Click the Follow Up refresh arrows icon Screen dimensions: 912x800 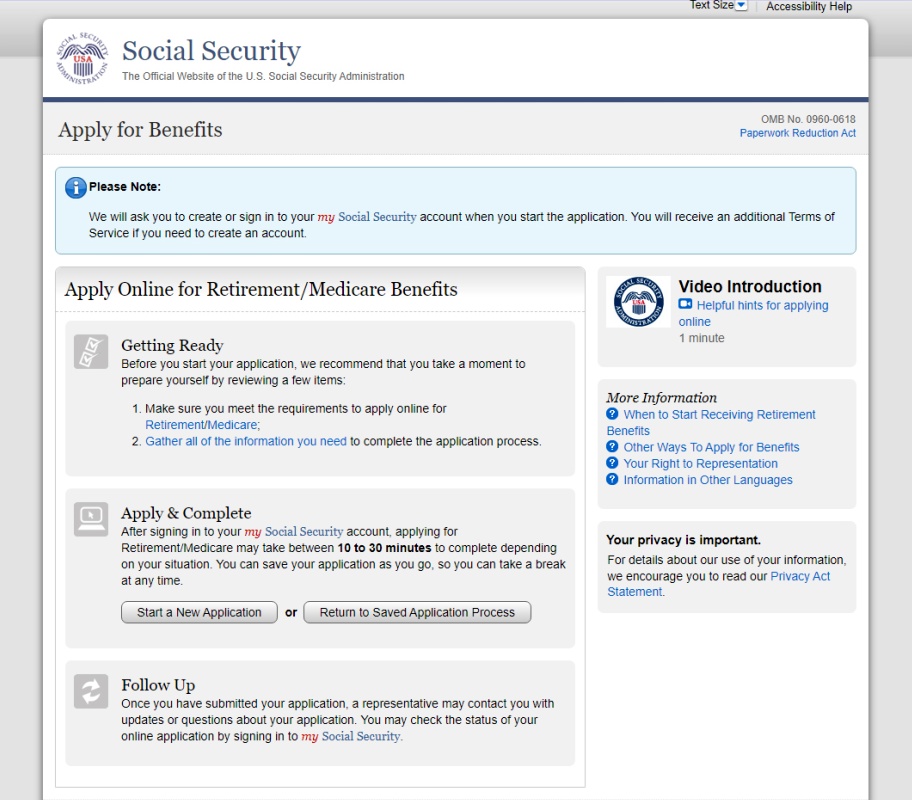pyautogui.click(x=91, y=691)
